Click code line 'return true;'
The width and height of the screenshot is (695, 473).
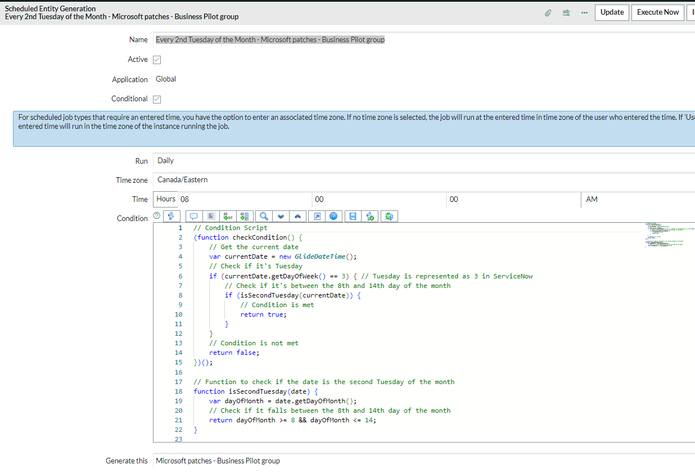263,314
